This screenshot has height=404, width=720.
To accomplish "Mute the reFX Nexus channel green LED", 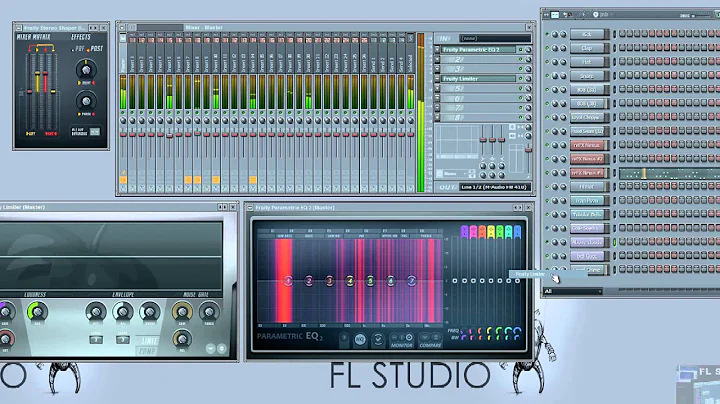I will (547, 145).
